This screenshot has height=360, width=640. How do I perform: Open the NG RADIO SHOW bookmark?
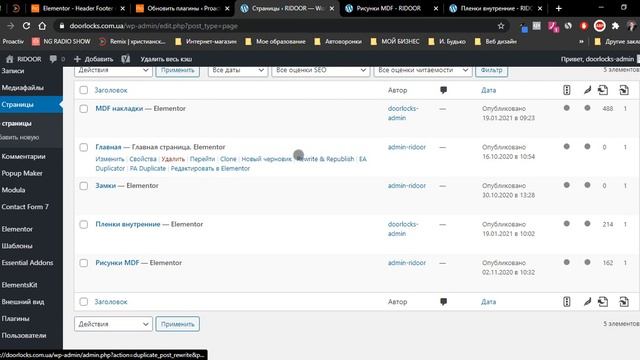click(62, 41)
